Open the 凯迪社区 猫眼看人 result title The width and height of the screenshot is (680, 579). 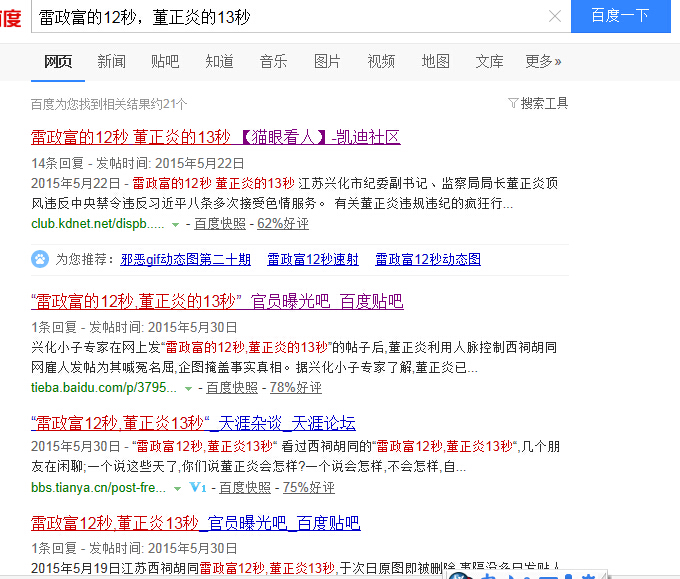pyautogui.click(x=215, y=137)
